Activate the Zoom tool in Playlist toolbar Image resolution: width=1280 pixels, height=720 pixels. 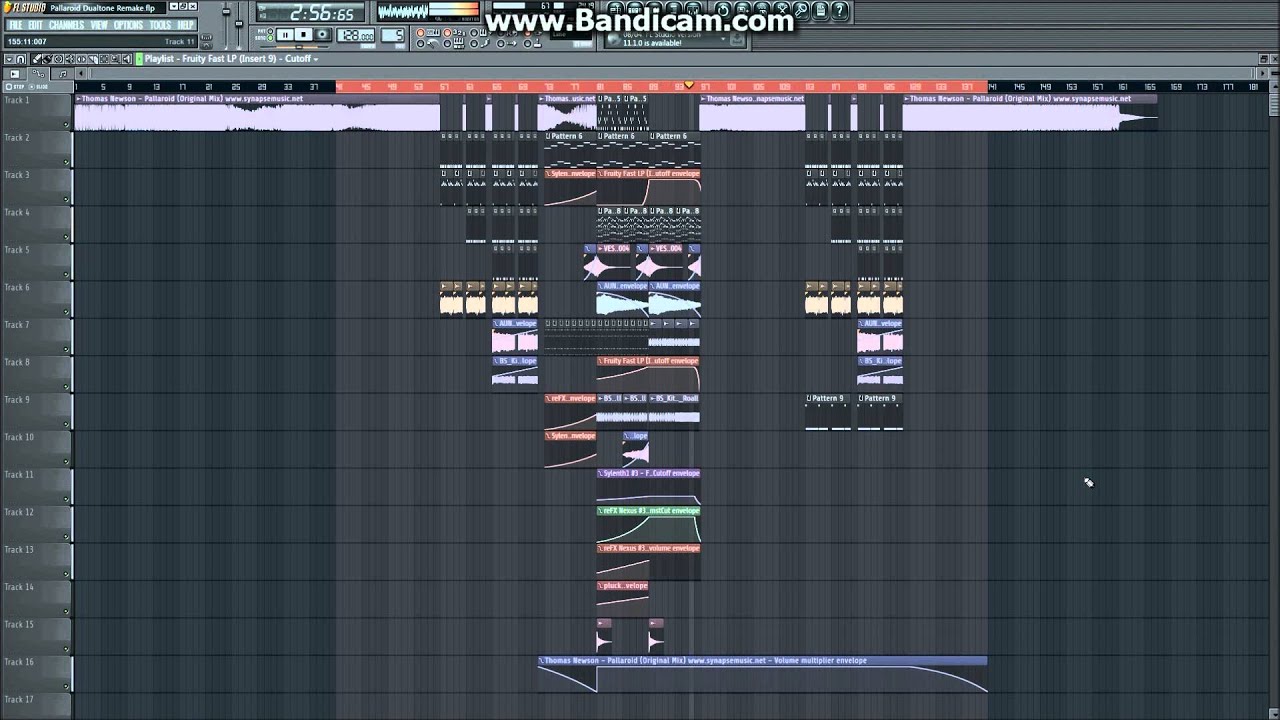[x=115, y=59]
